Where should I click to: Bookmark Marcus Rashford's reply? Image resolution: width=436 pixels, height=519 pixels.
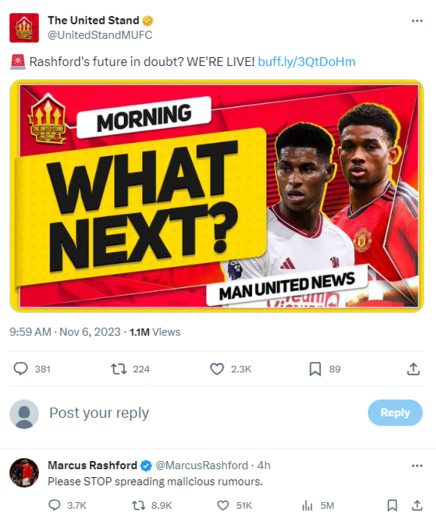(x=392, y=505)
